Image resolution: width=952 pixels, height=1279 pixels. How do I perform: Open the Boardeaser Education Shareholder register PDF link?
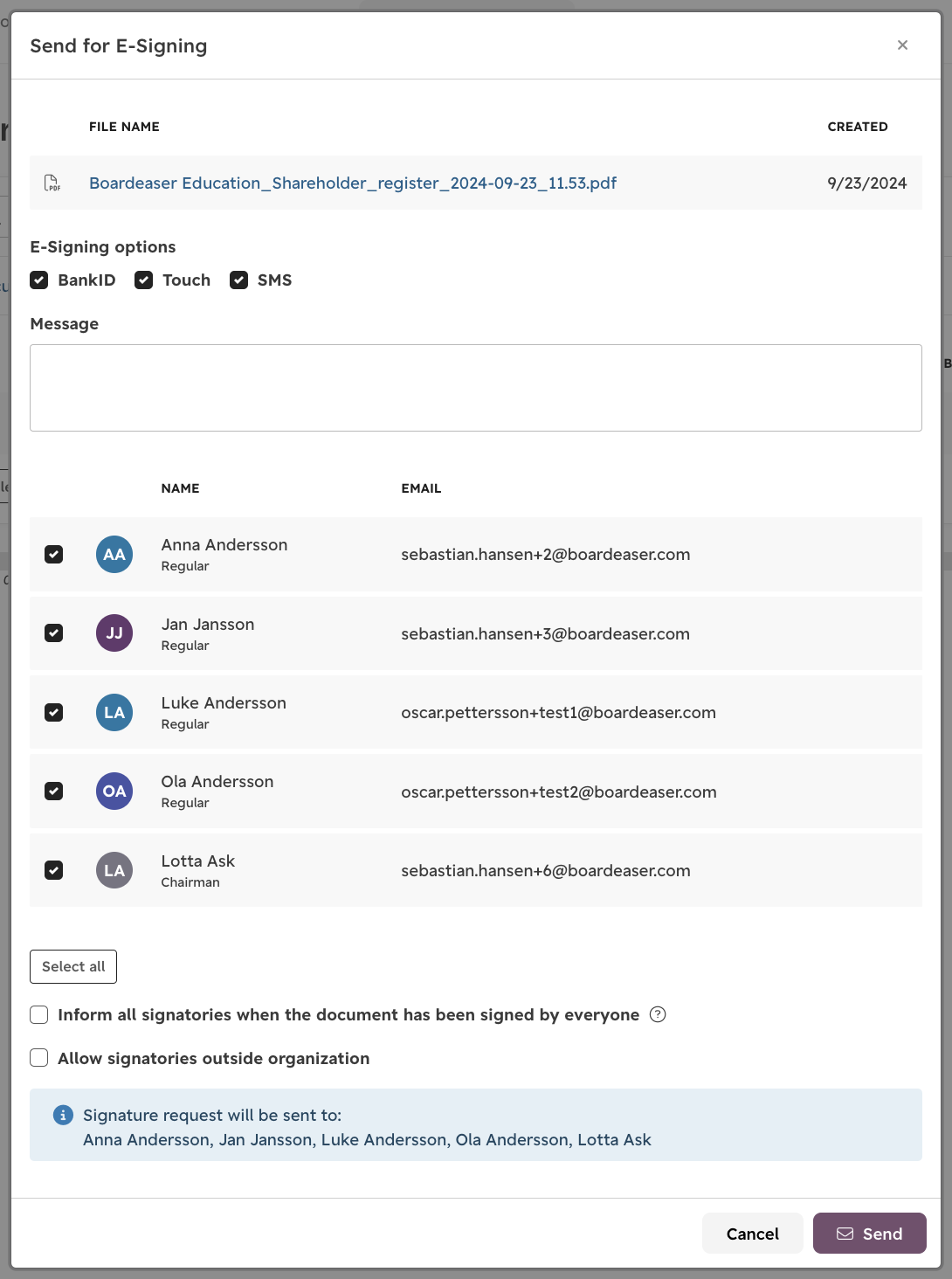point(353,183)
